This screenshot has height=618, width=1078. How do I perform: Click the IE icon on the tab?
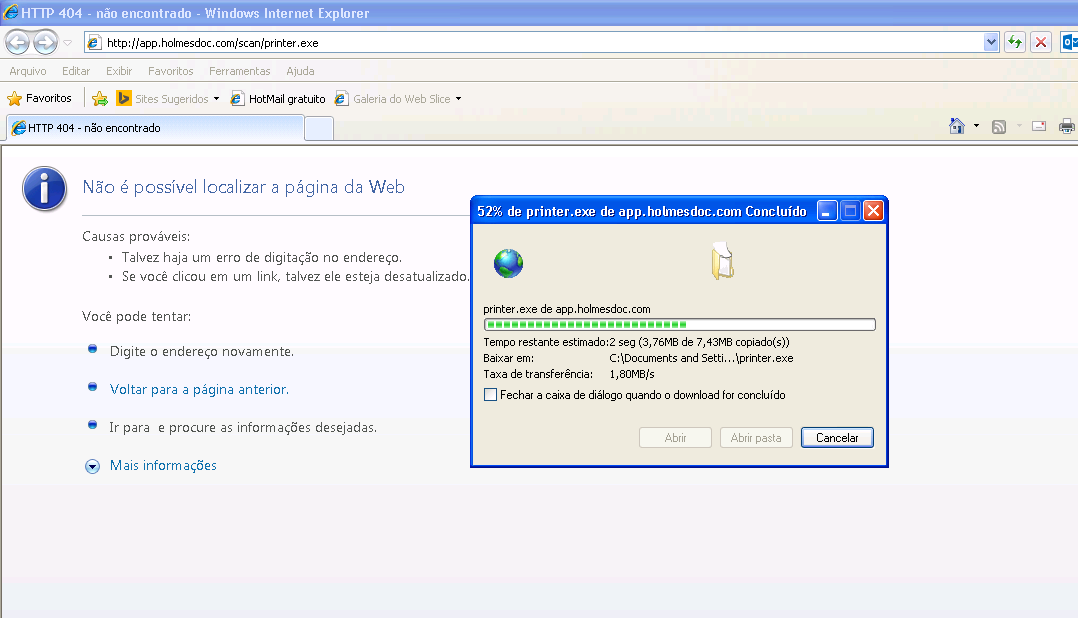19,128
